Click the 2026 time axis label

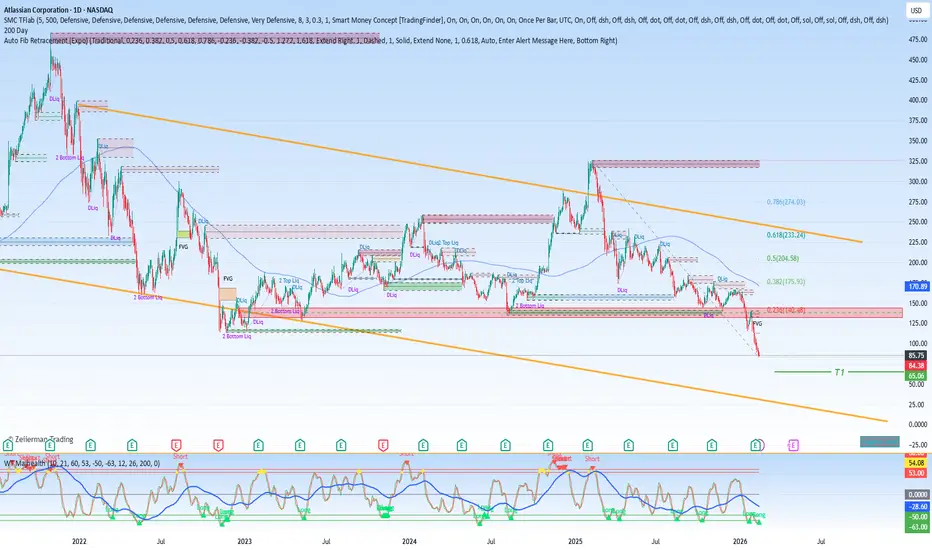(x=740, y=541)
